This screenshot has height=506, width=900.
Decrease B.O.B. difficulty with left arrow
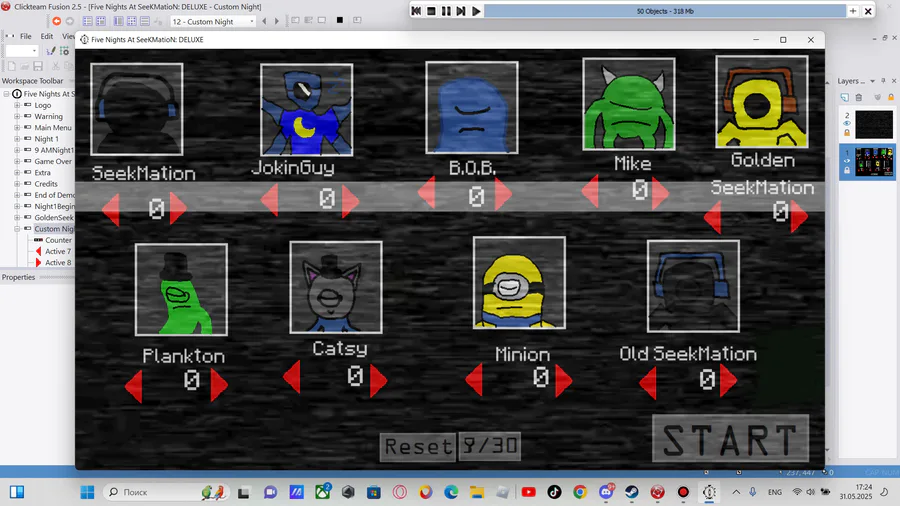(x=426, y=192)
